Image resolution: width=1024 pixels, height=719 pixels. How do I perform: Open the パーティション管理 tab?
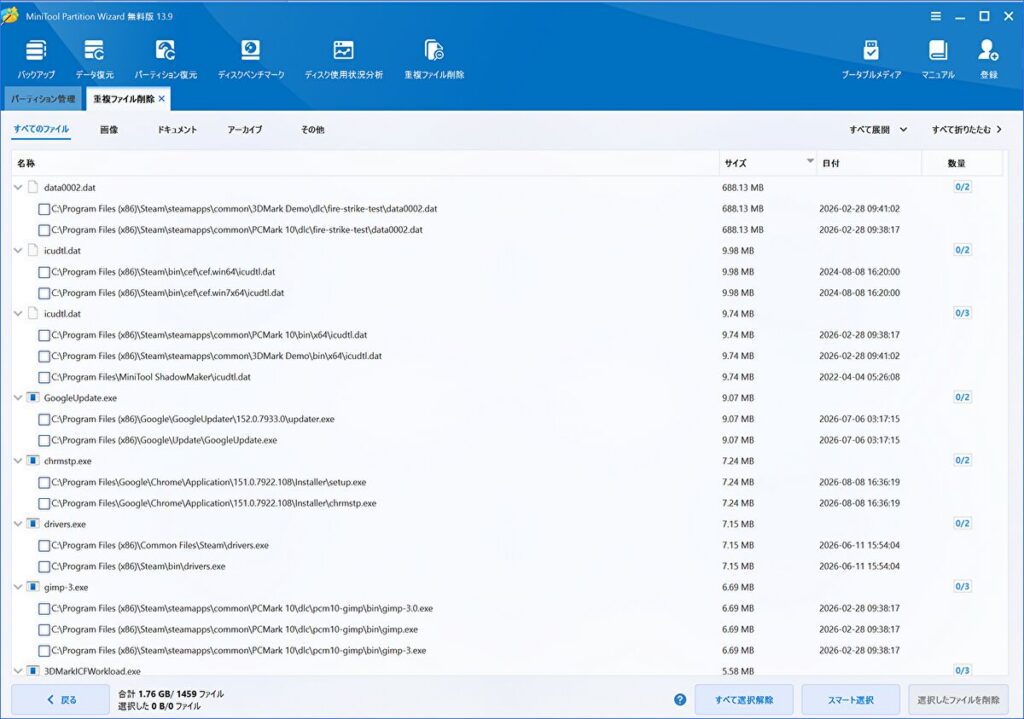pyautogui.click(x=43, y=99)
